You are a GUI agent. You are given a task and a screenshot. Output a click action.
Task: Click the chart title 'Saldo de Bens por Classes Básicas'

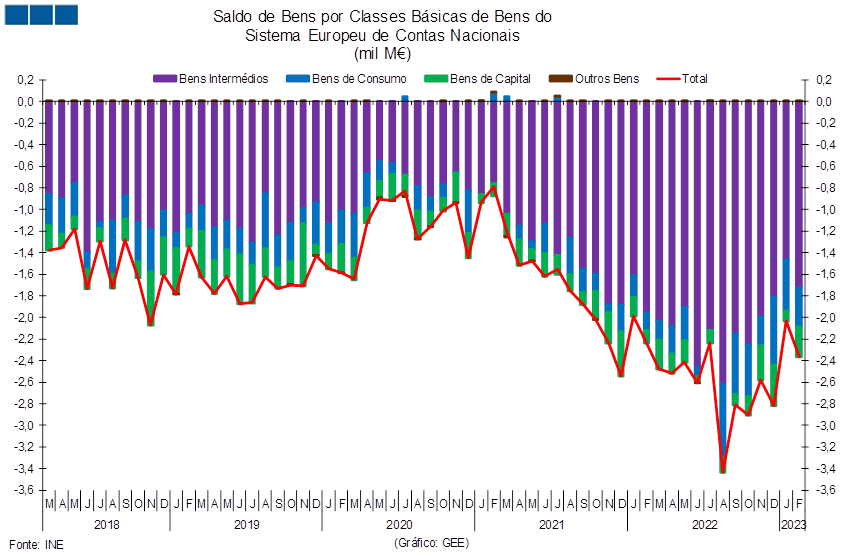382,17
